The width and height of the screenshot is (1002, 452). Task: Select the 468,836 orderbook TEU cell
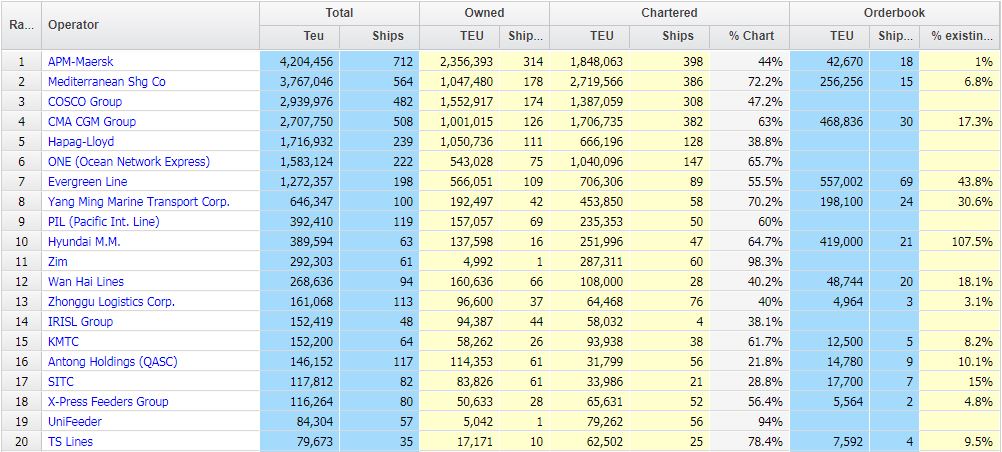point(829,121)
